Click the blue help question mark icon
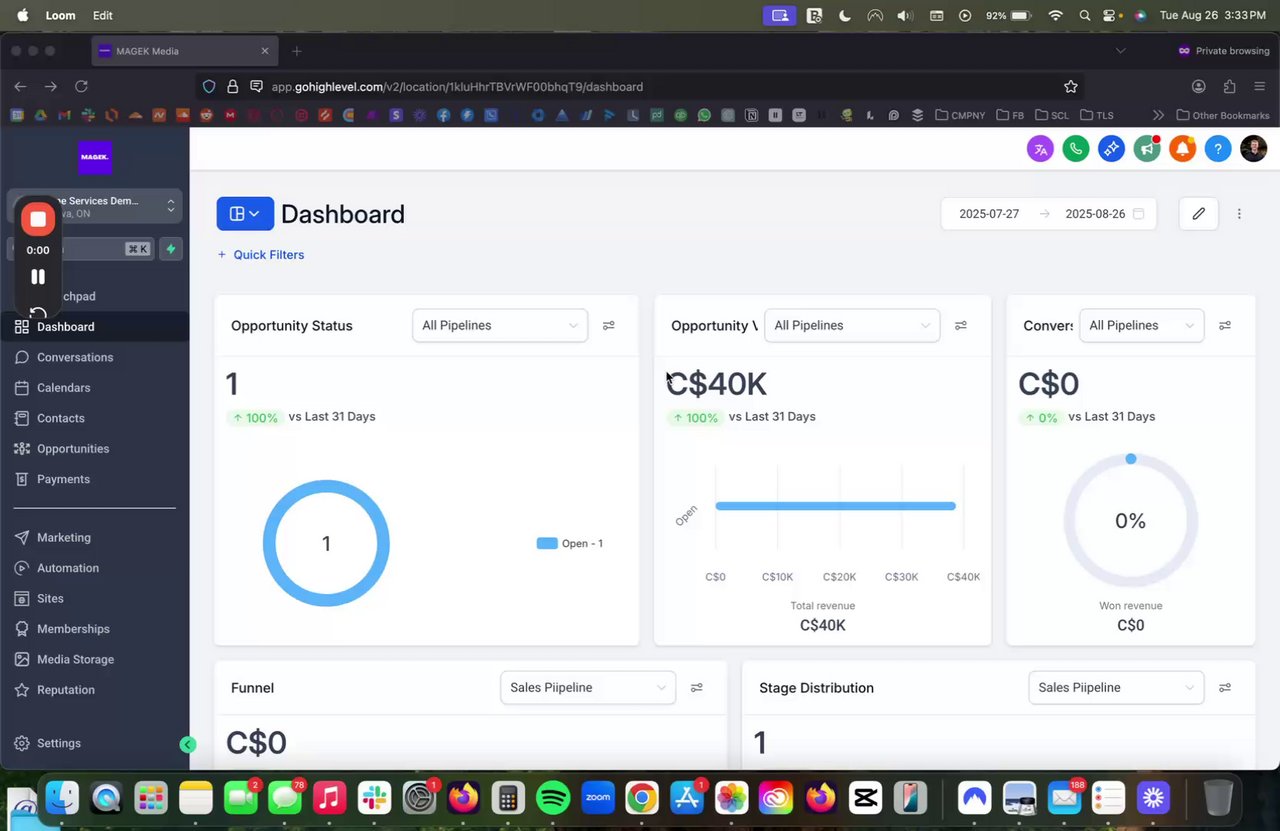The image size is (1280, 831). click(x=1217, y=149)
